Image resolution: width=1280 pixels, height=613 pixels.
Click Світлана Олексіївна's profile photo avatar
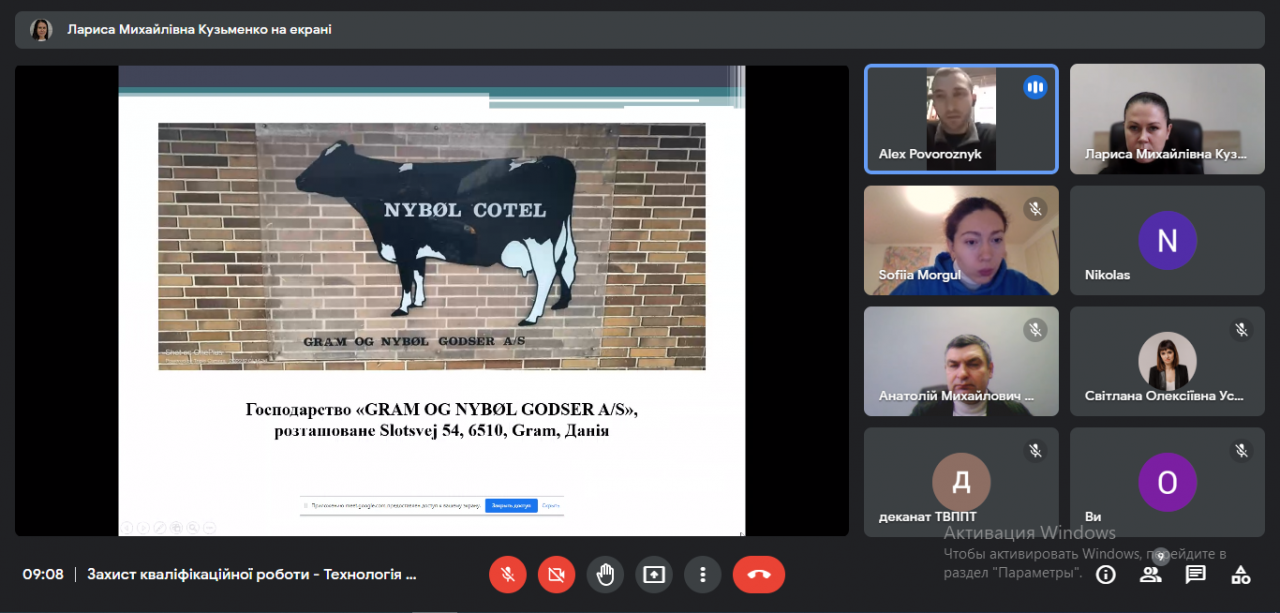[1167, 361]
